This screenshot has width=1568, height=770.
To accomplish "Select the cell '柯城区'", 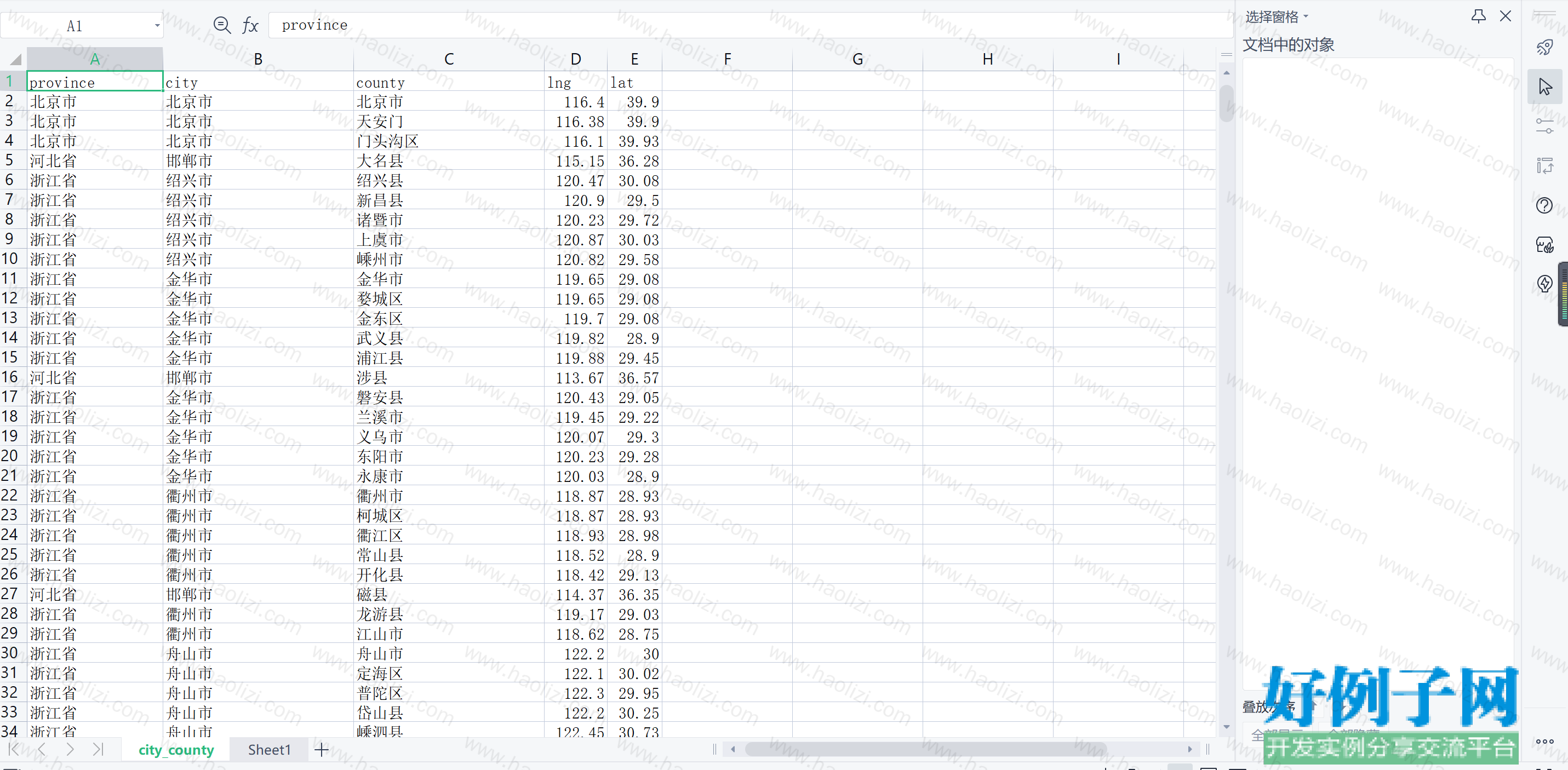I will pyautogui.click(x=449, y=515).
